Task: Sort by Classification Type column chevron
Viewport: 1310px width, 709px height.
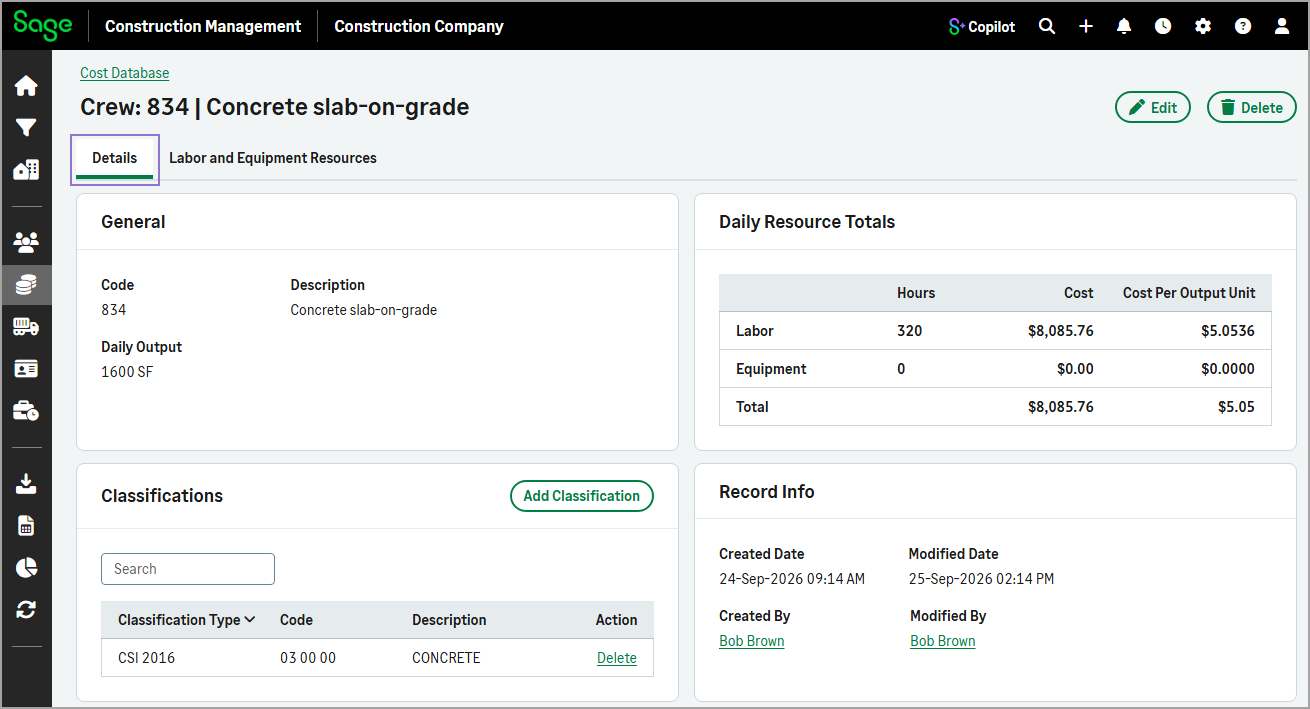Action: [250, 620]
